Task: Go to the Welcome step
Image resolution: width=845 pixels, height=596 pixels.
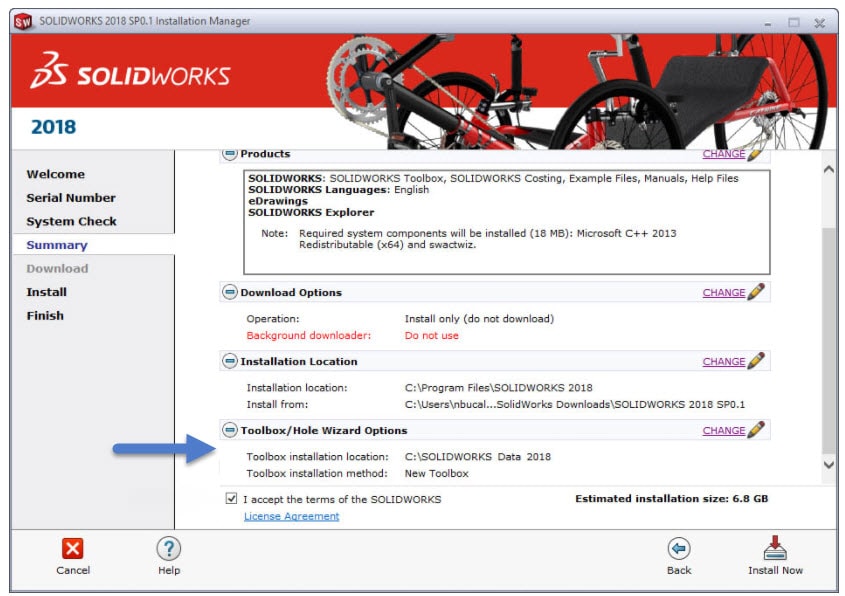Action: click(56, 174)
